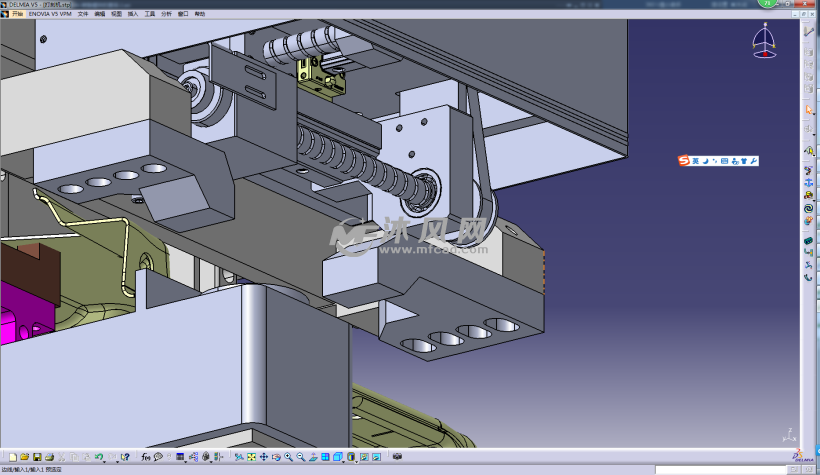Click the Zoom In magnifier icon
This screenshot has width=820, height=475.
(x=288, y=457)
